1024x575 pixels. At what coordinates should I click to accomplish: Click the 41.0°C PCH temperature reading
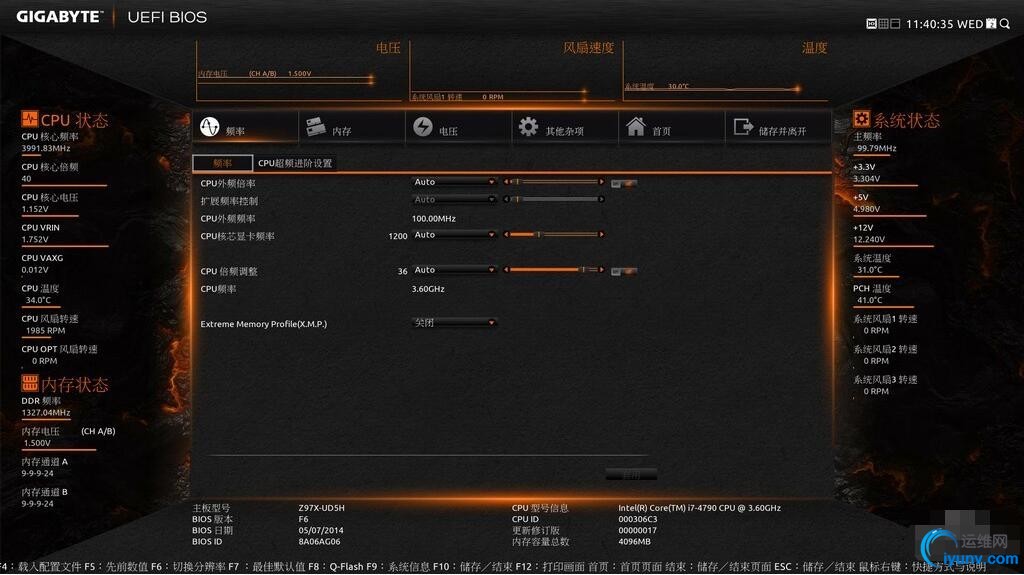tap(870, 300)
